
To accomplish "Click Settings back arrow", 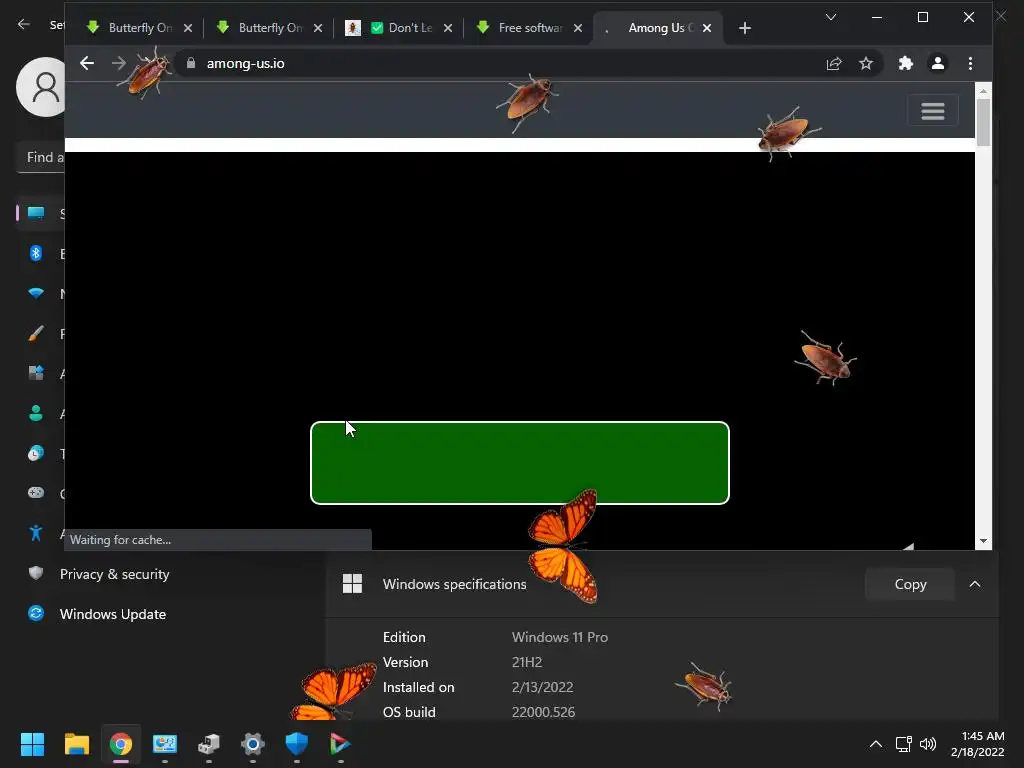I will (x=24, y=24).
